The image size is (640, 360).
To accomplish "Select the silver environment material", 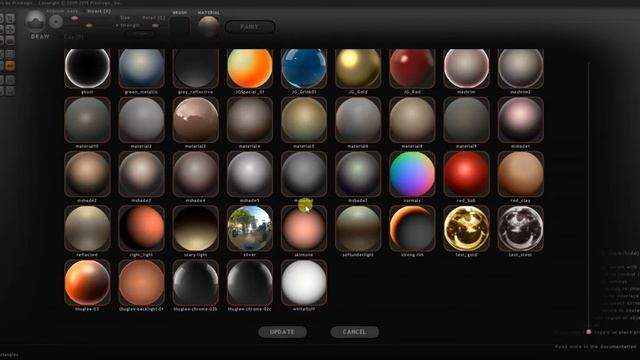I will click(250, 228).
